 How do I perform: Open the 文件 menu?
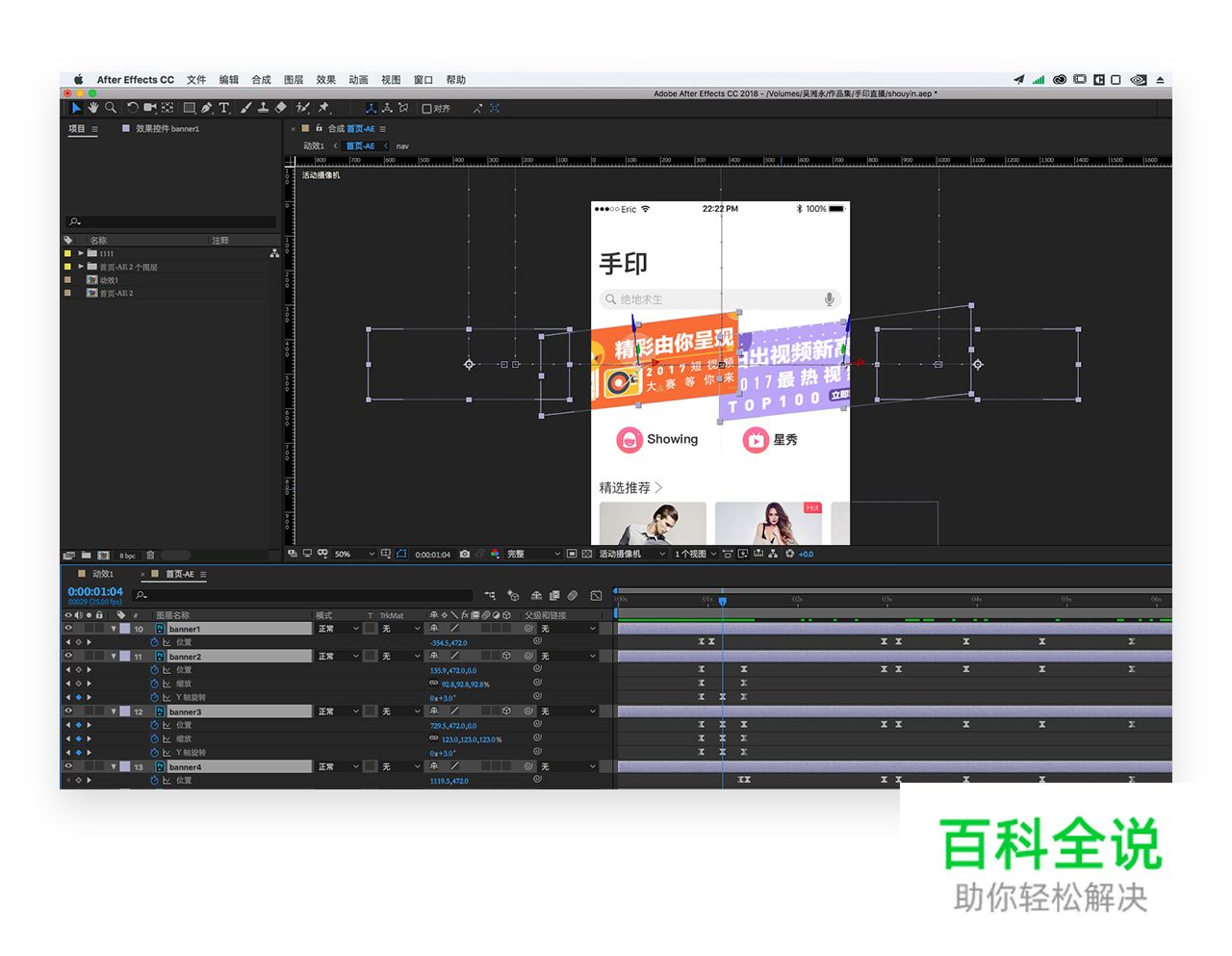click(x=196, y=80)
